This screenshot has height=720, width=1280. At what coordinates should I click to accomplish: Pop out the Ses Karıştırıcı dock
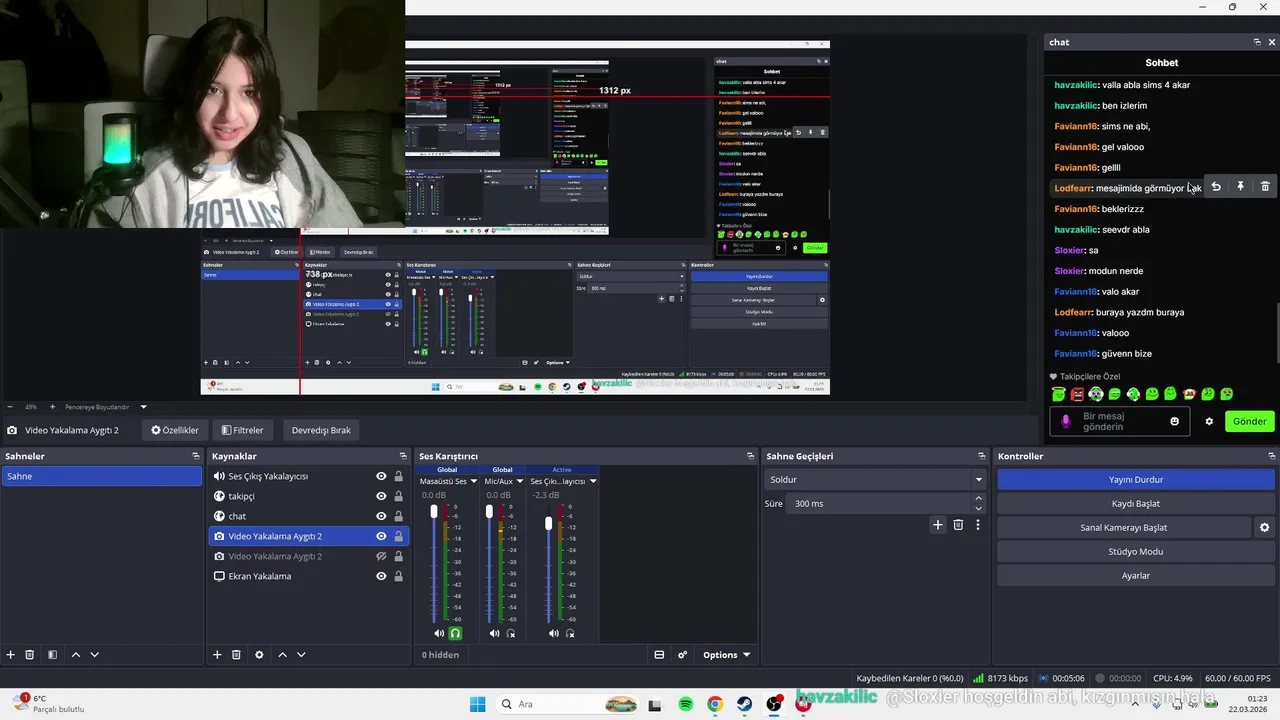point(750,456)
